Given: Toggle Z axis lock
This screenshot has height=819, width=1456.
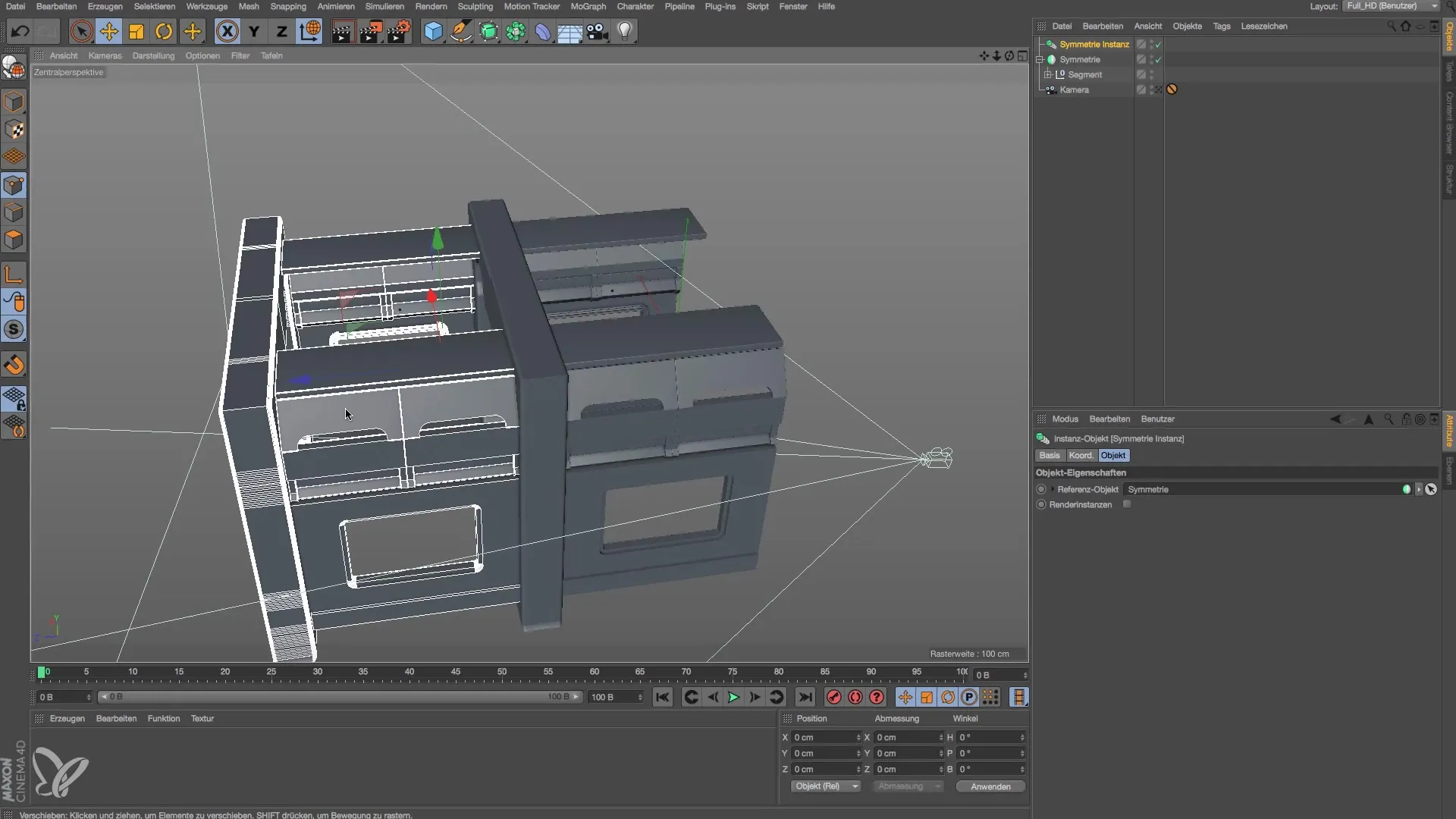Looking at the screenshot, I should [x=281, y=31].
